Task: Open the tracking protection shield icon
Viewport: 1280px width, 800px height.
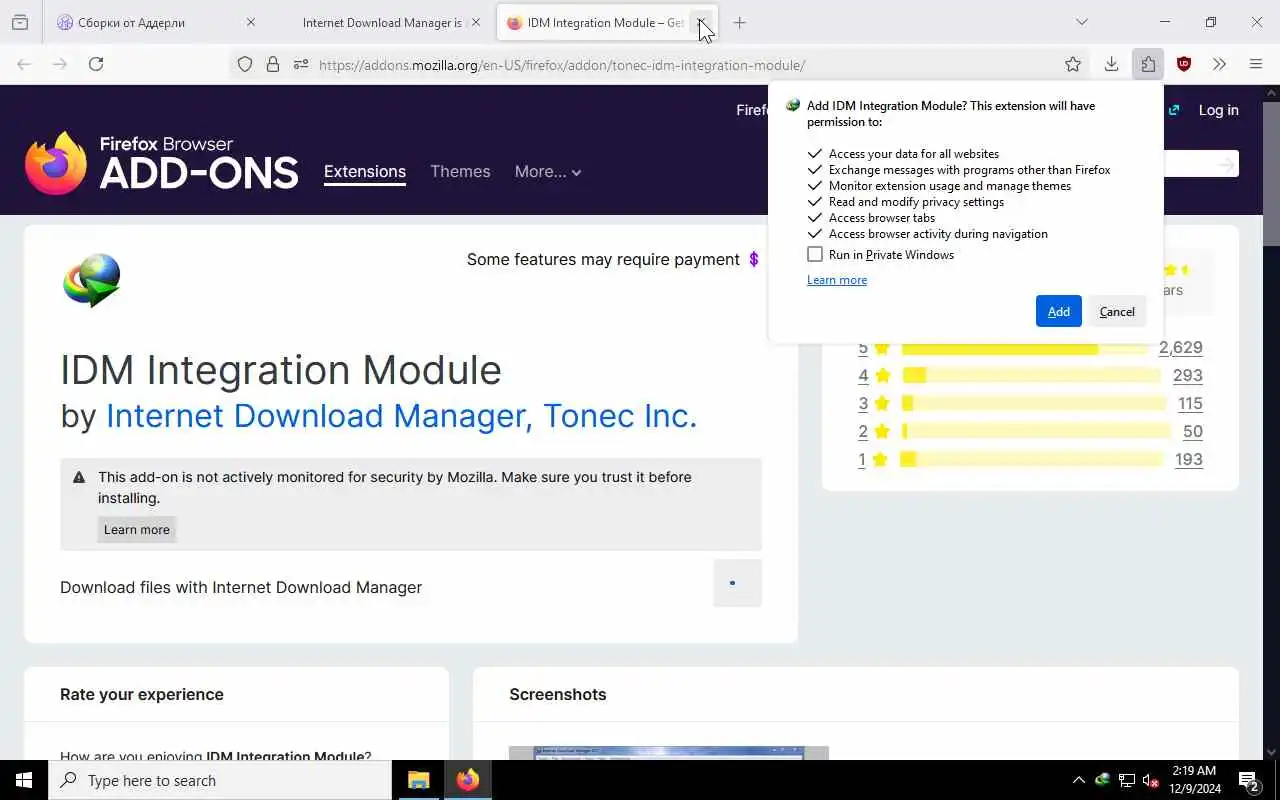Action: pos(245,65)
